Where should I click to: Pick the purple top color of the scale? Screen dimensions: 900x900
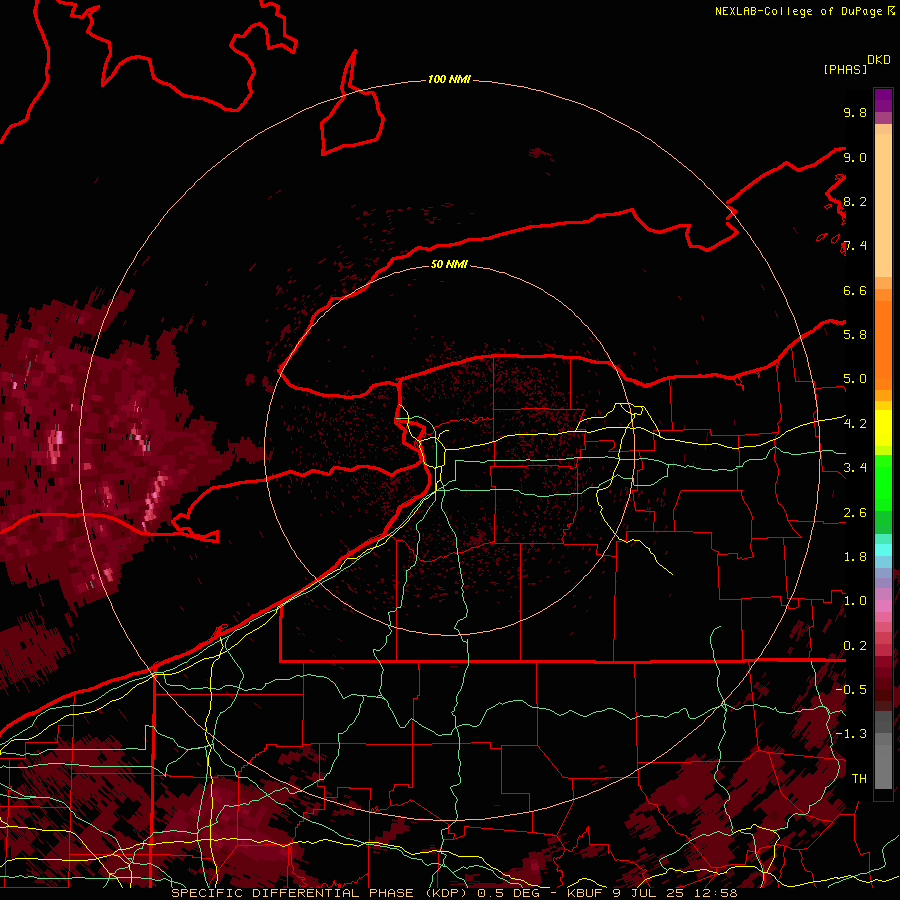click(x=883, y=100)
